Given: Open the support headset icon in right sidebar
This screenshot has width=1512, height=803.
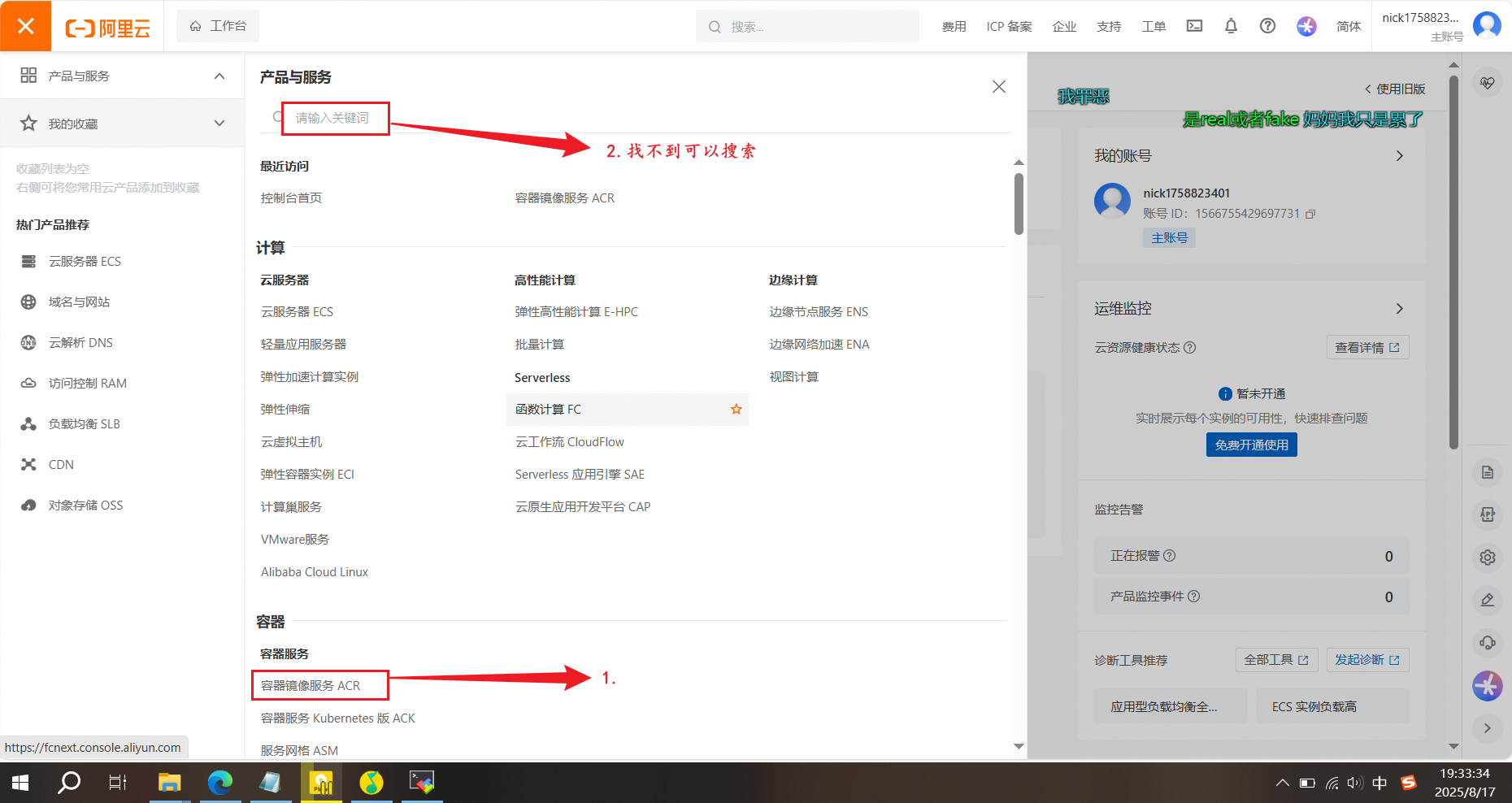Looking at the screenshot, I should click(x=1487, y=642).
